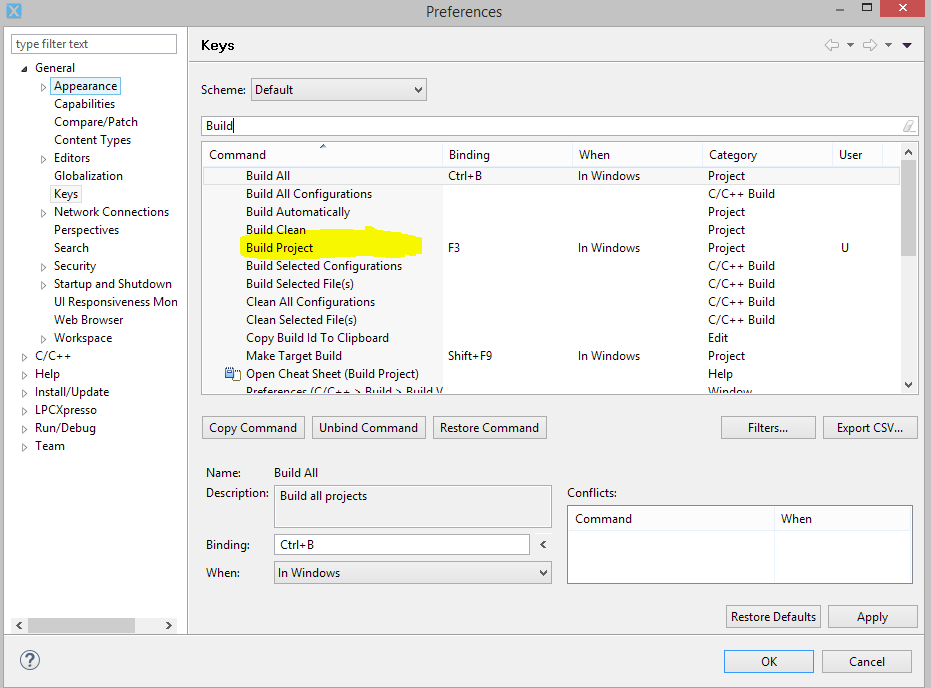Screen dimensions: 931x688
Task: Click the Export CSV... button
Action: [870, 427]
